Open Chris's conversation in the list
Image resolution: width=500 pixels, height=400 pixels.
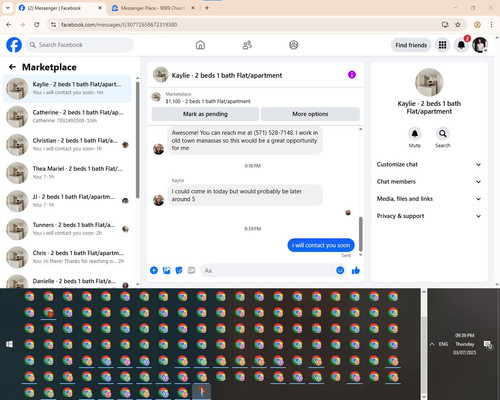pos(67,257)
